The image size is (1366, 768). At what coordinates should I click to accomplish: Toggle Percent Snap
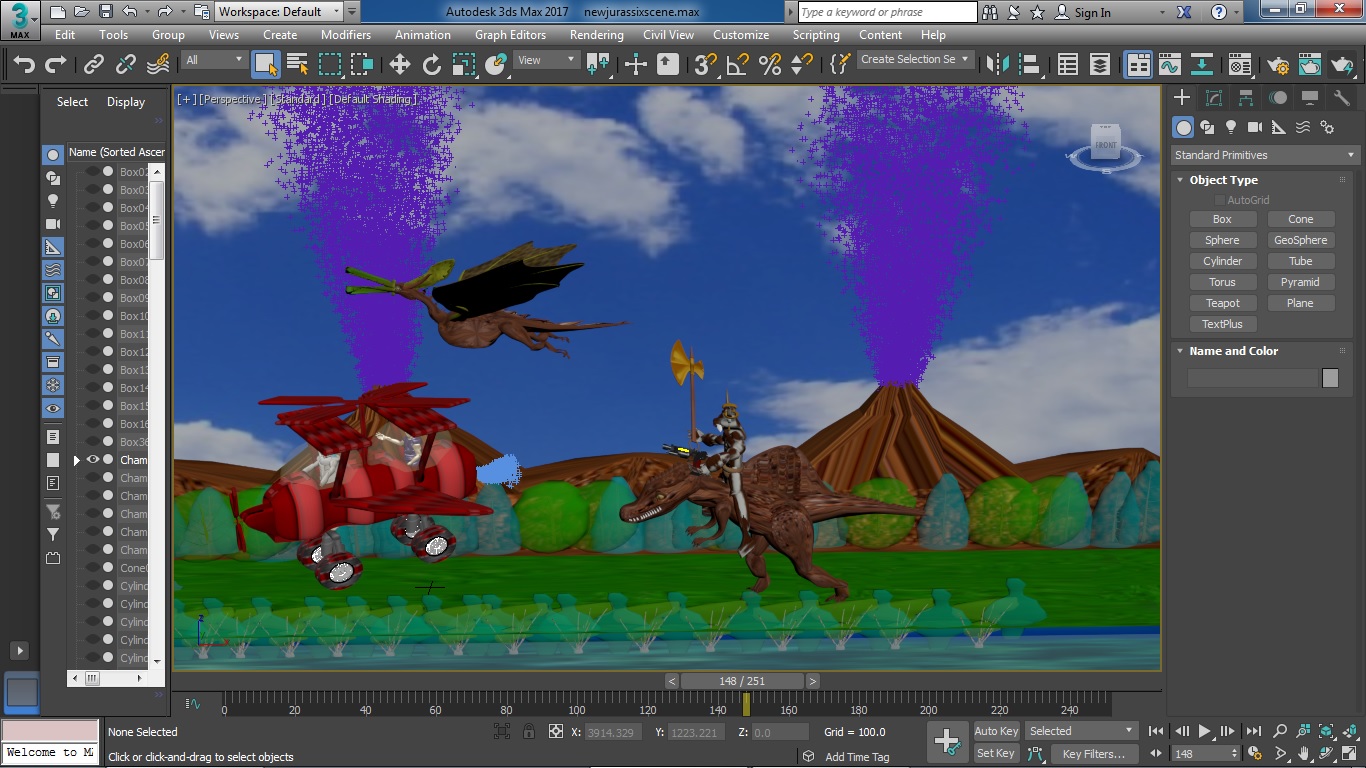[x=770, y=65]
